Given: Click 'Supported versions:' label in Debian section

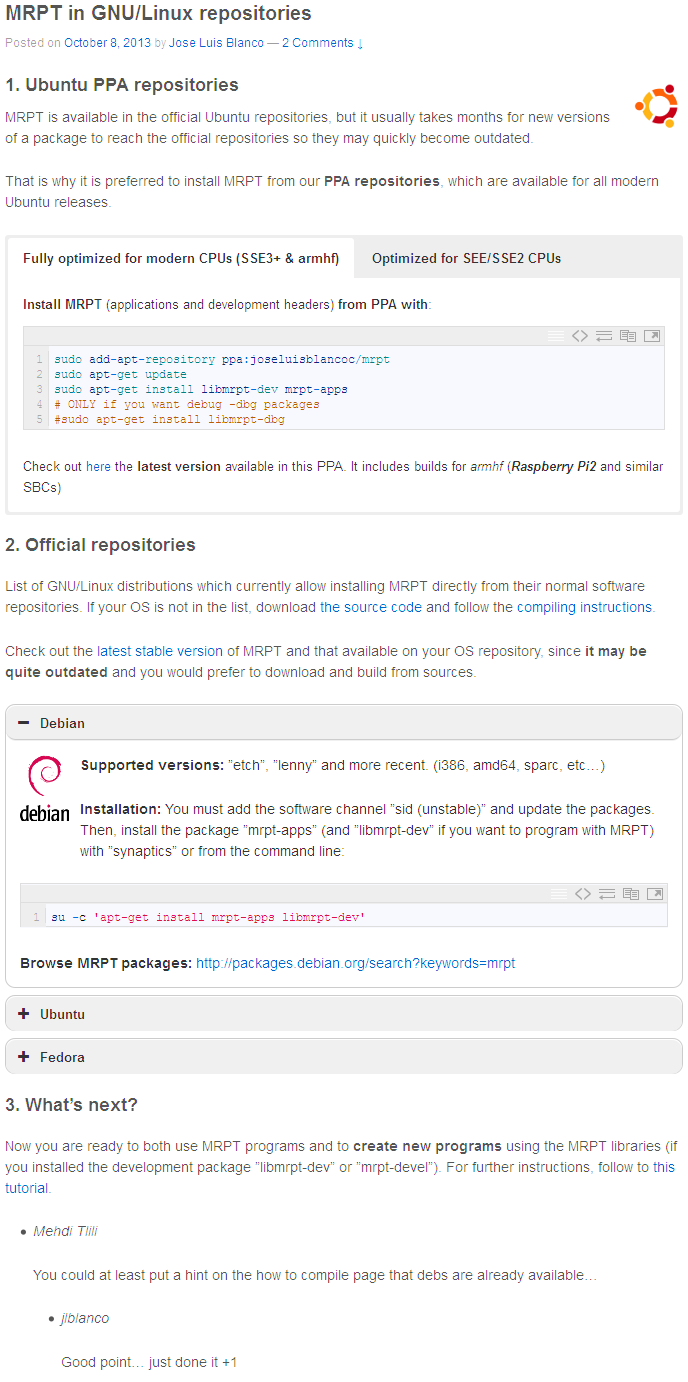Looking at the screenshot, I should tap(152, 765).
